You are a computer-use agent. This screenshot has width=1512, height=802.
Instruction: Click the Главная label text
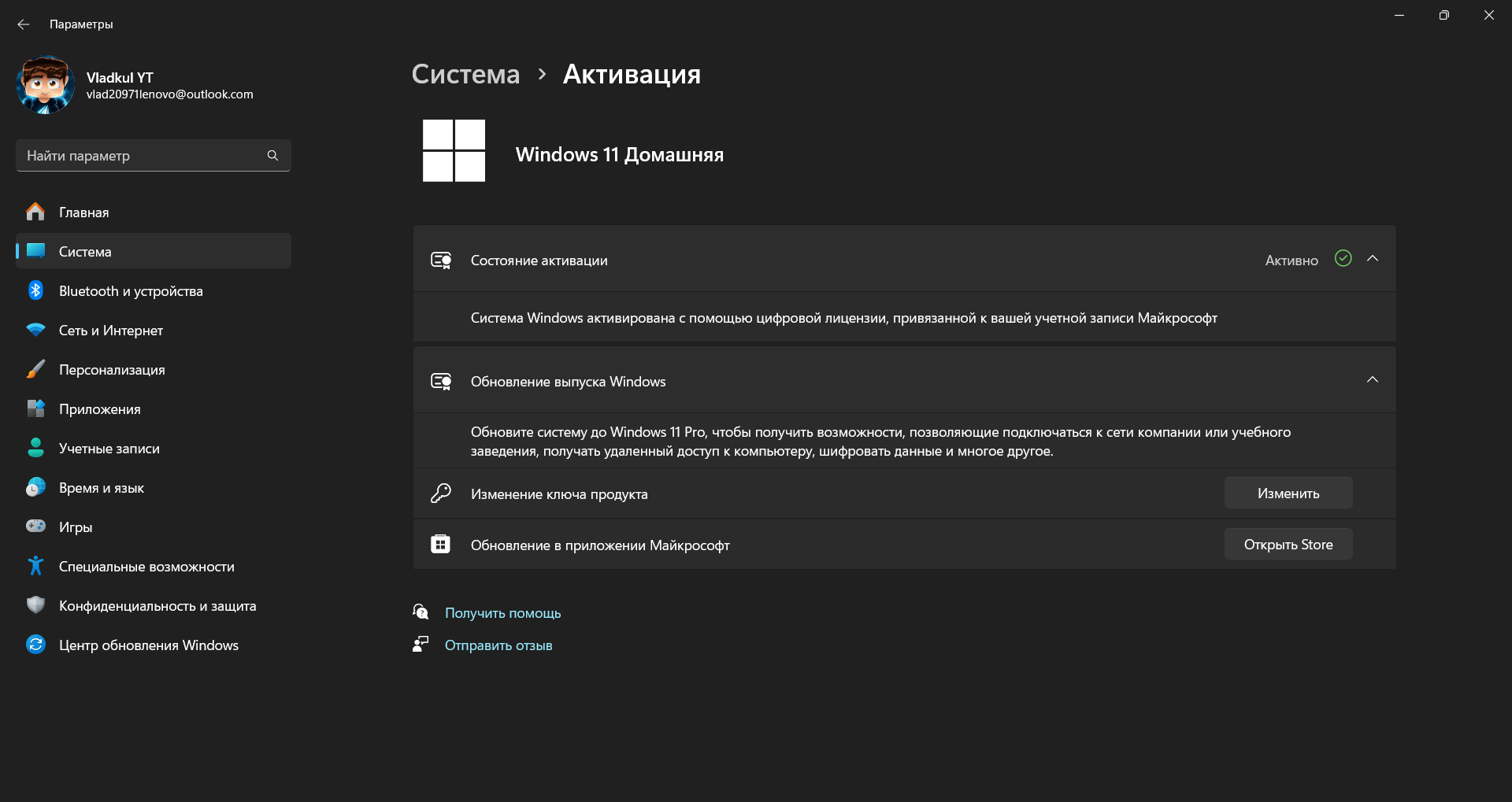[84, 213]
